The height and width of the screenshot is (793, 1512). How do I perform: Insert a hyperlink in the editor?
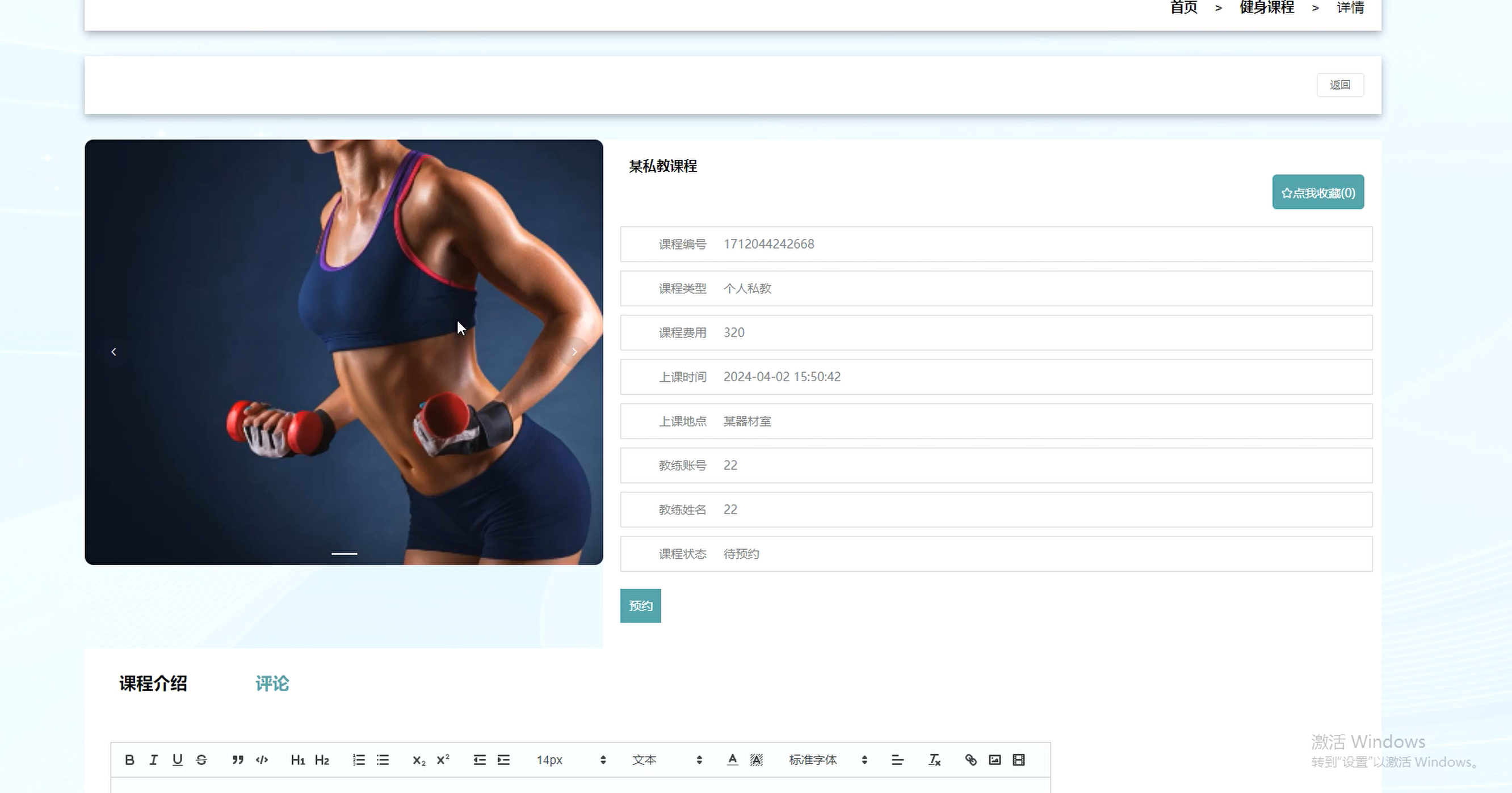point(971,760)
